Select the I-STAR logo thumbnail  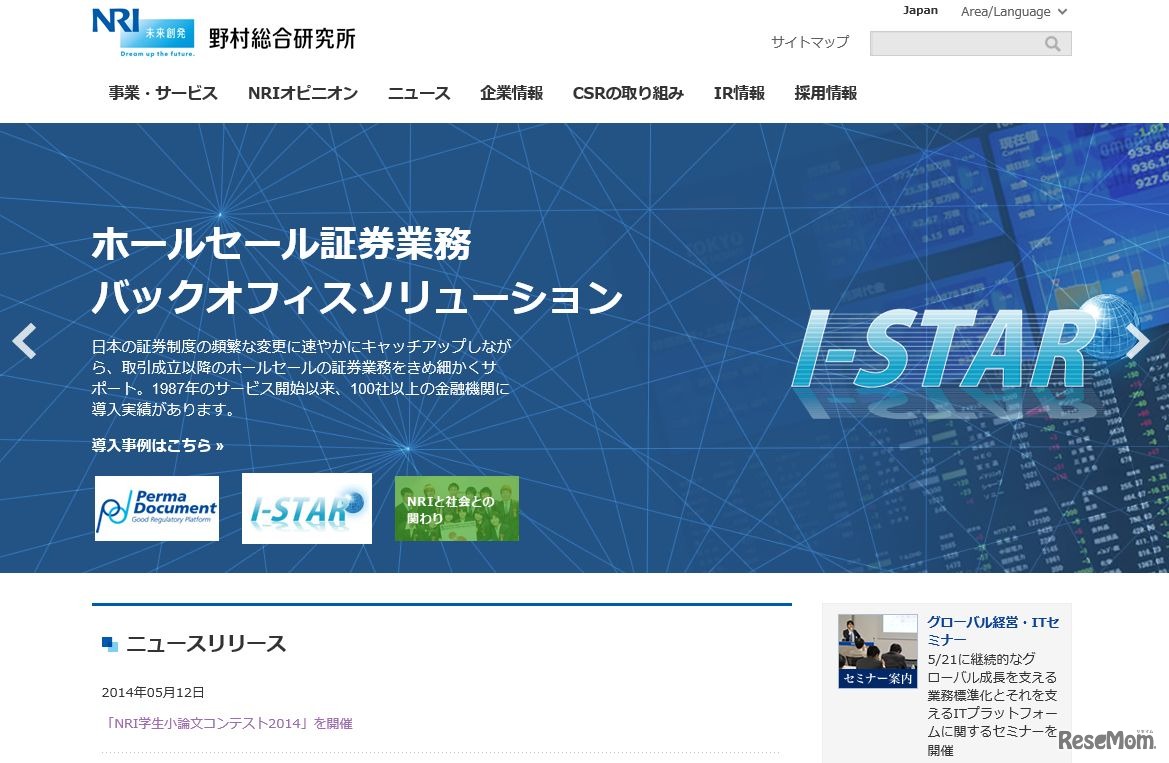coord(307,507)
